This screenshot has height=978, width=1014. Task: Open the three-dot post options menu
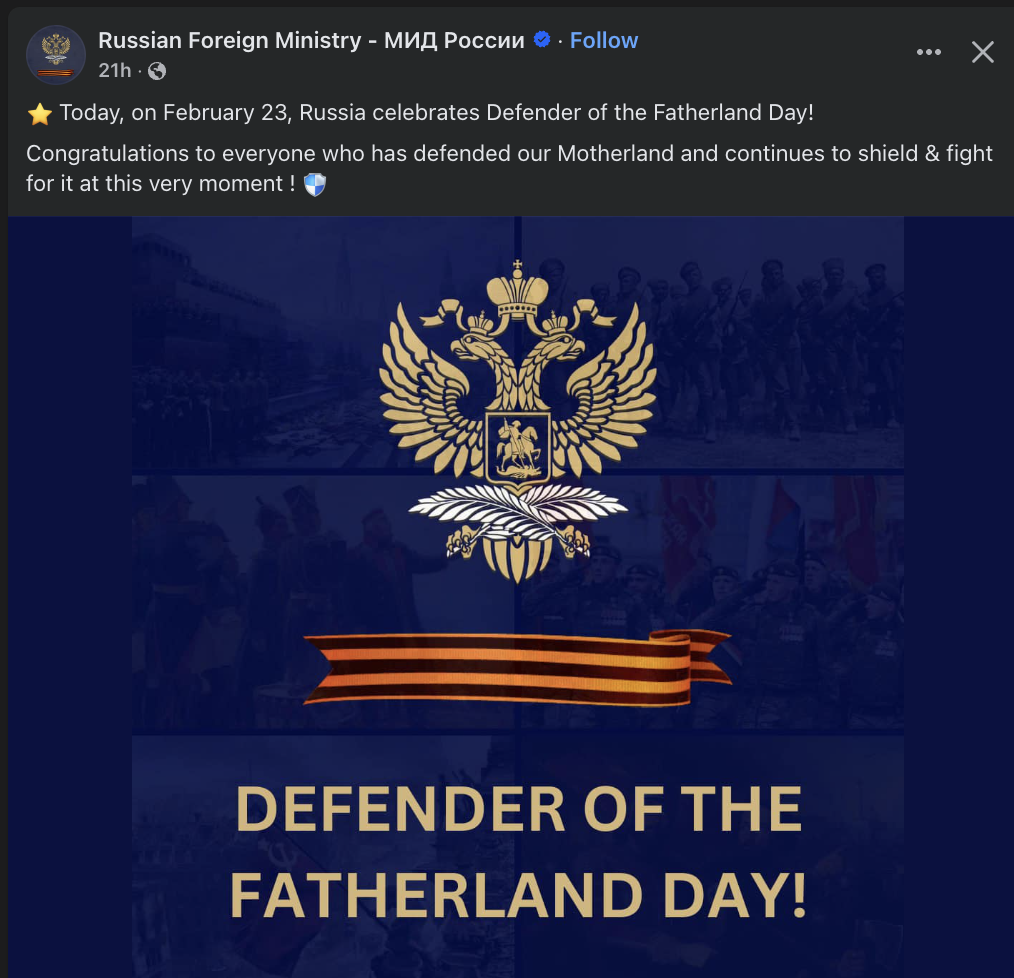929,52
